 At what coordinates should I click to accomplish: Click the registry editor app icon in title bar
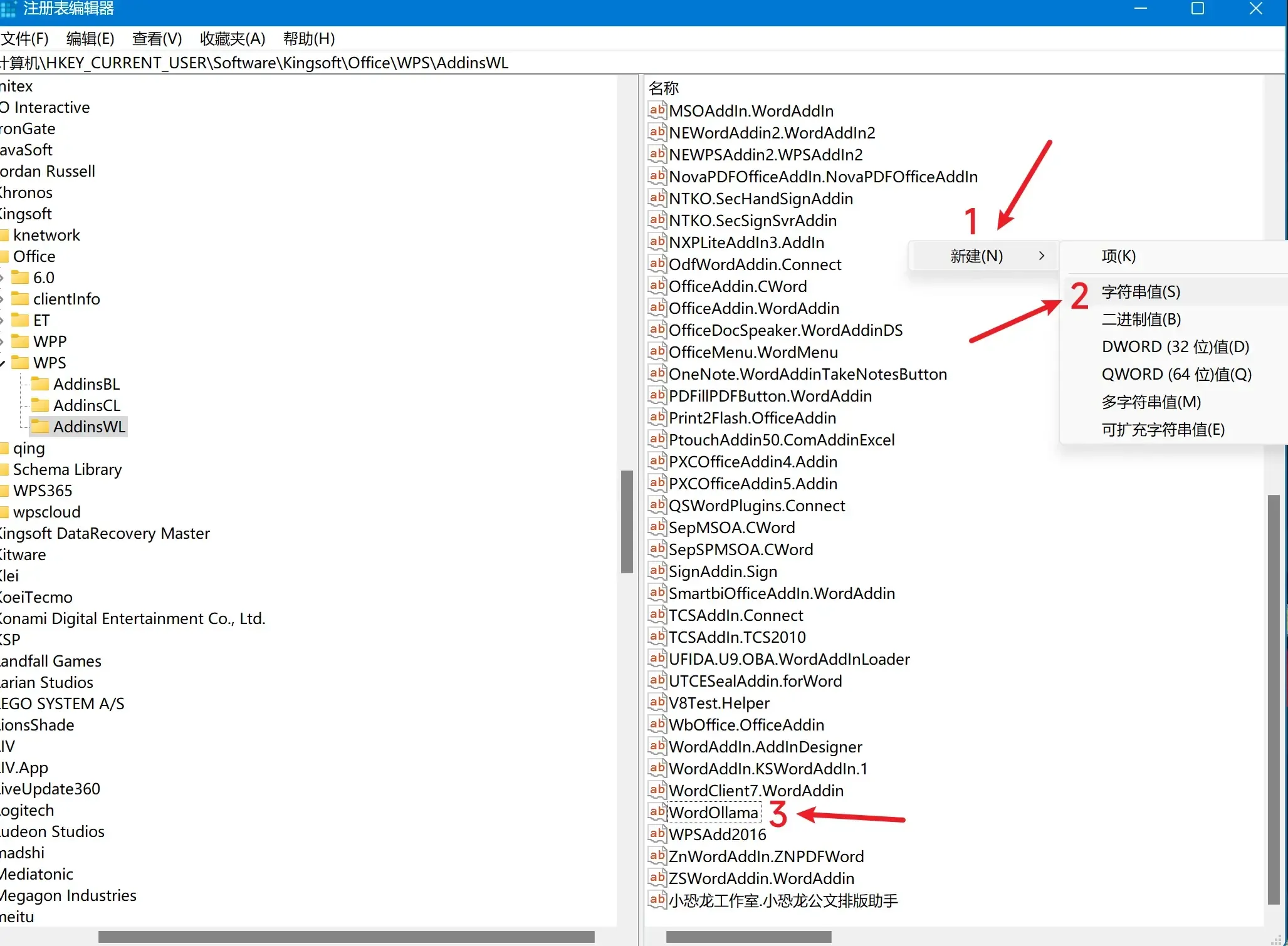pos(8,9)
